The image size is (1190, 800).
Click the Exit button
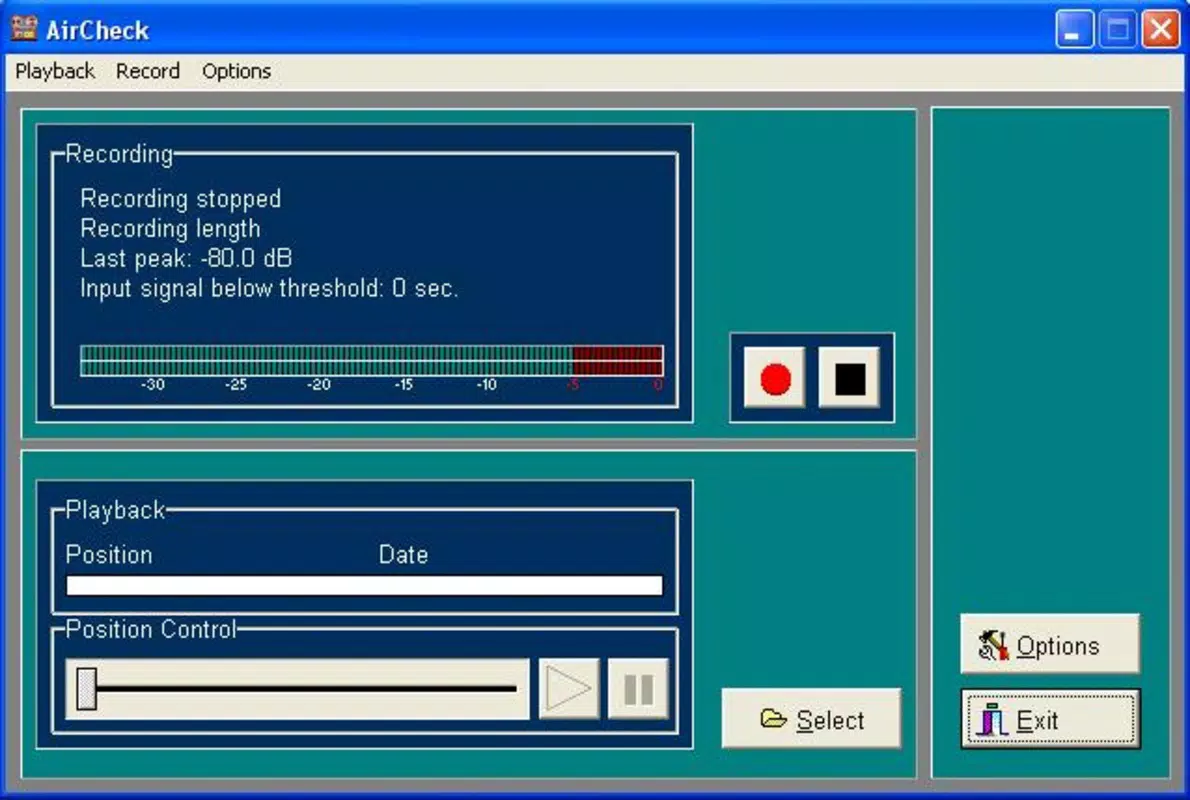[x=1050, y=719]
